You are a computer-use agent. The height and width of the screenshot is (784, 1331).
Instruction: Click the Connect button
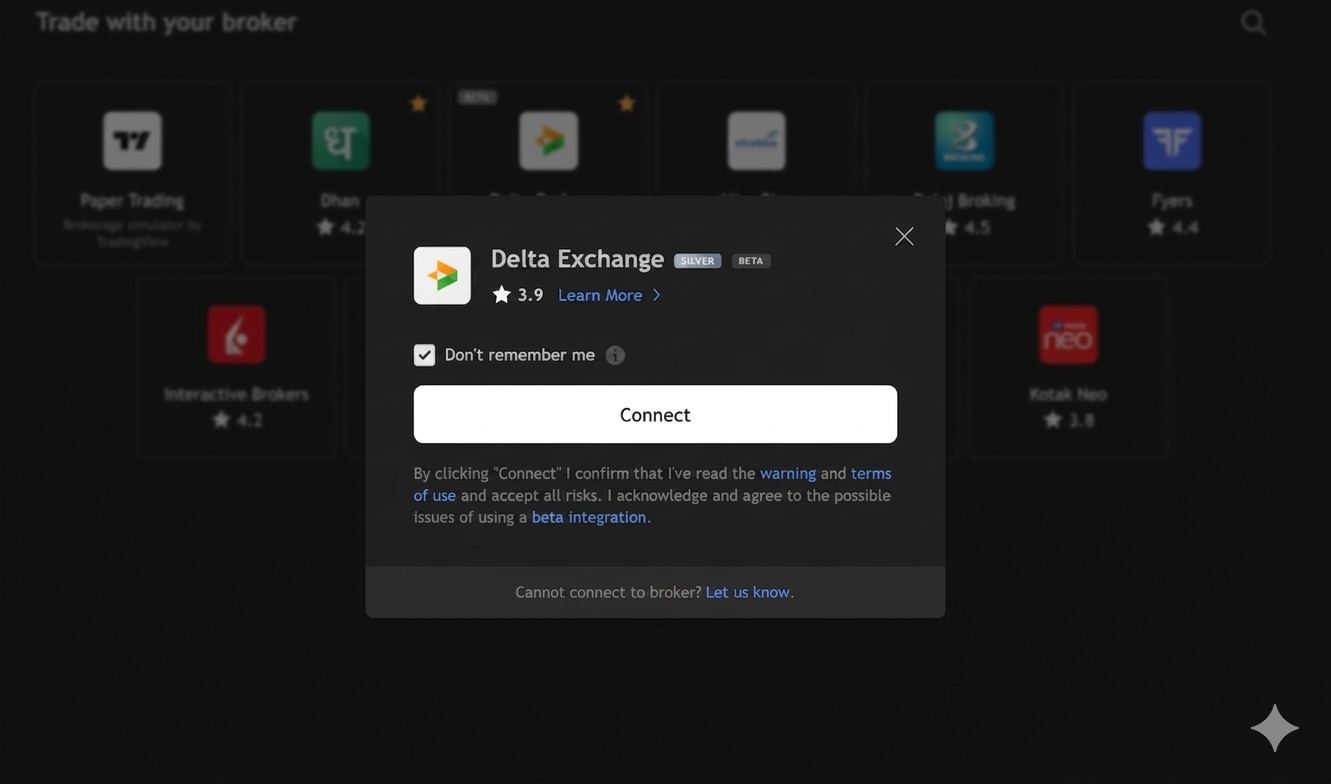655,414
